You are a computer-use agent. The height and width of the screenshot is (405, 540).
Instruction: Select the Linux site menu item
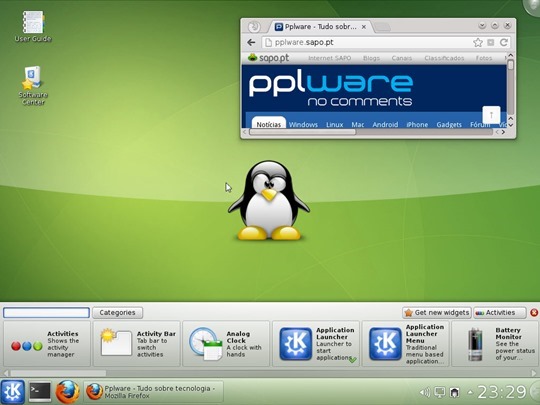pos(334,124)
